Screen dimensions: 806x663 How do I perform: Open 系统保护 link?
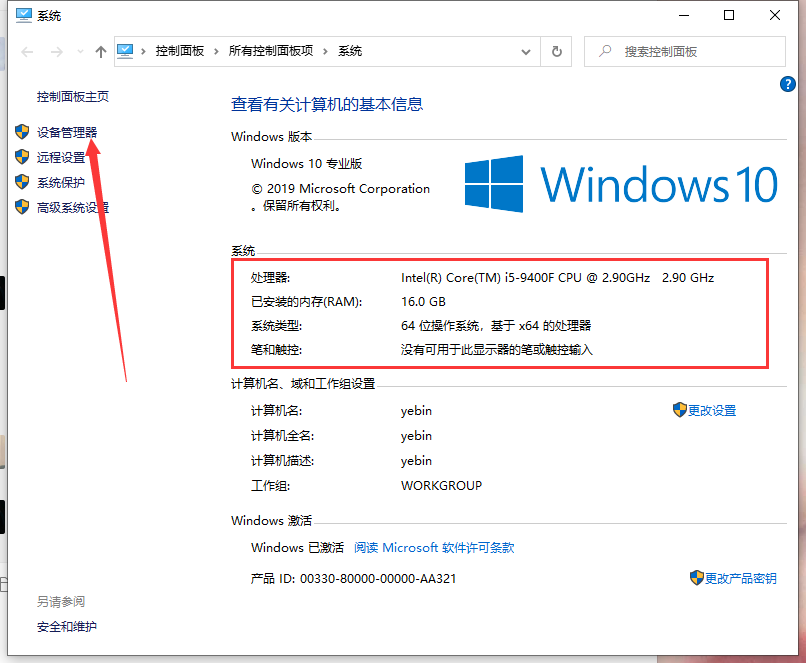point(61,182)
